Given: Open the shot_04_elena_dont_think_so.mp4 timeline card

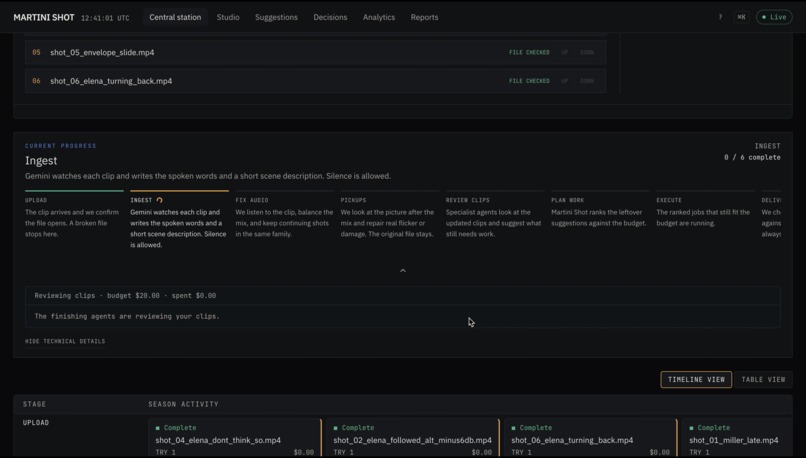Looking at the screenshot, I should point(234,438).
